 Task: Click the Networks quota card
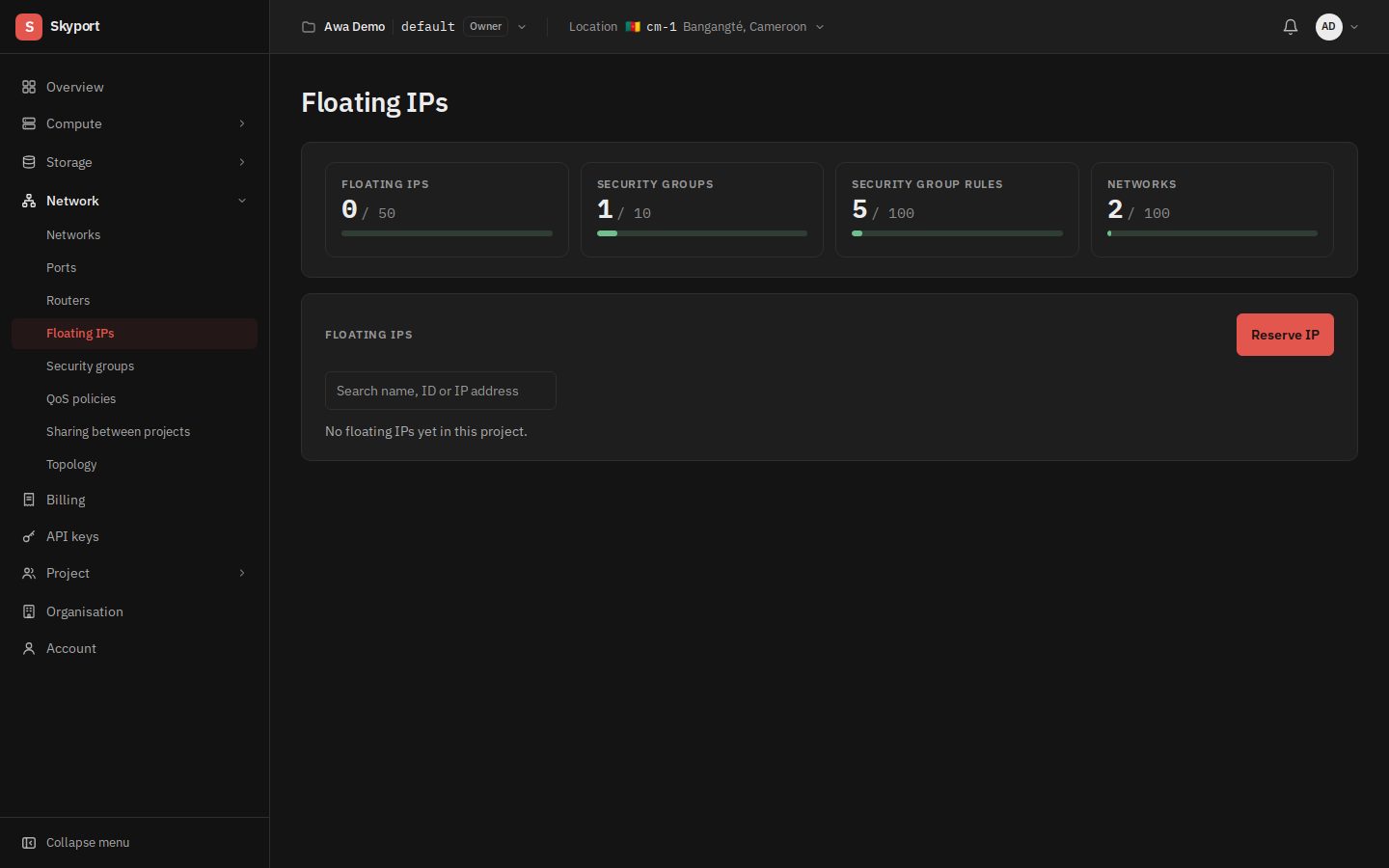[1212, 210]
